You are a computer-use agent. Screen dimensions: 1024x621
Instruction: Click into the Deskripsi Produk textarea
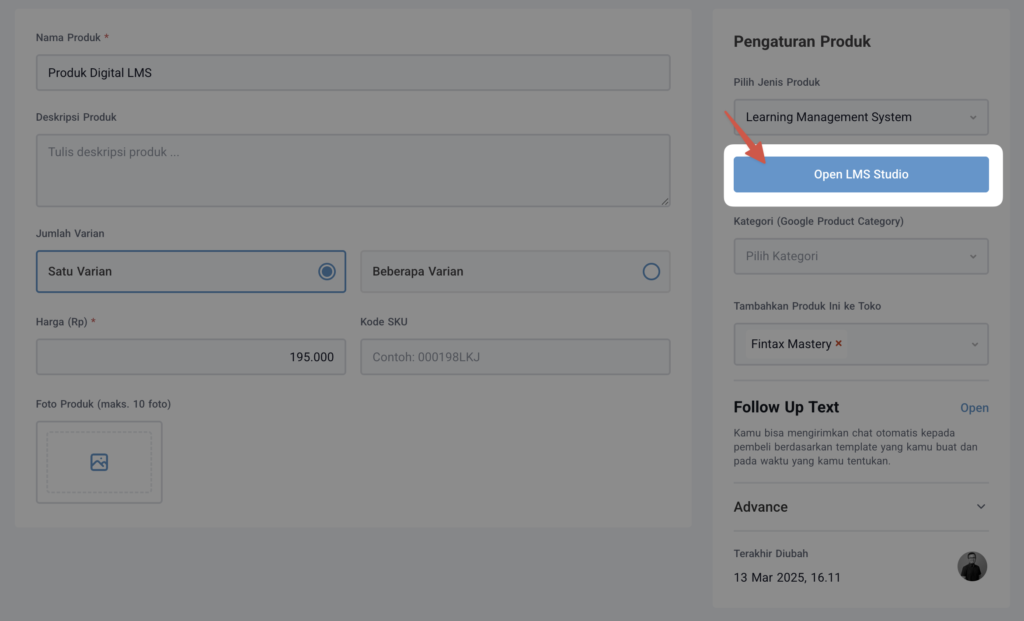pyautogui.click(x=352, y=170)
